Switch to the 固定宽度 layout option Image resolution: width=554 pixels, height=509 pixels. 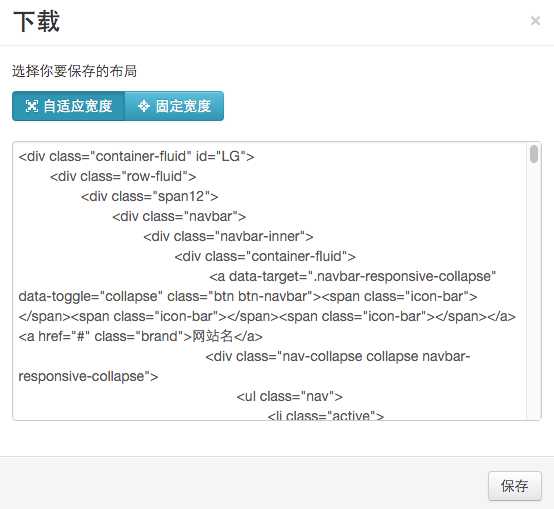click(174, 106)
